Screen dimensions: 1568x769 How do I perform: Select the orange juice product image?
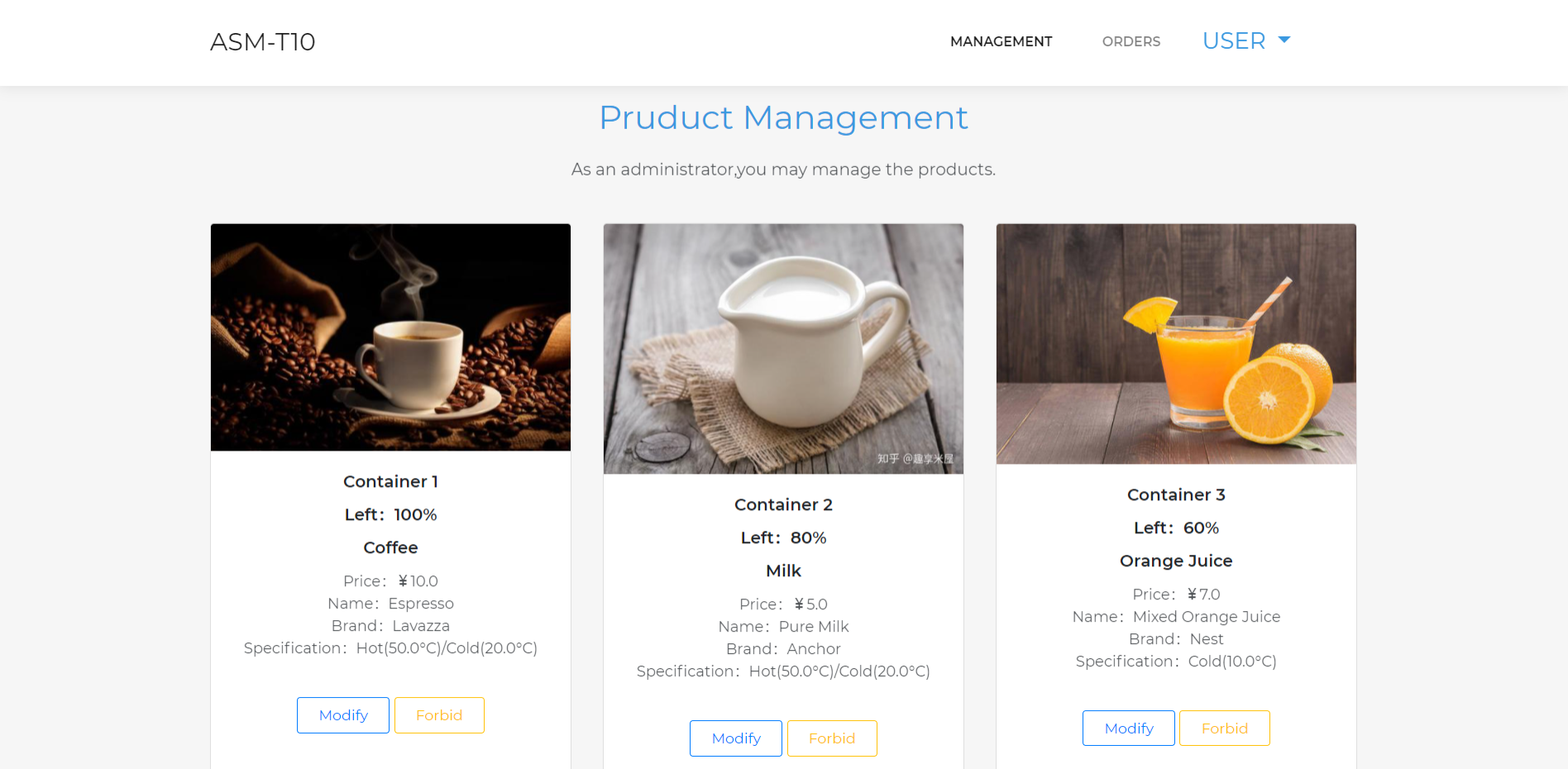[x=1176, y=344]
